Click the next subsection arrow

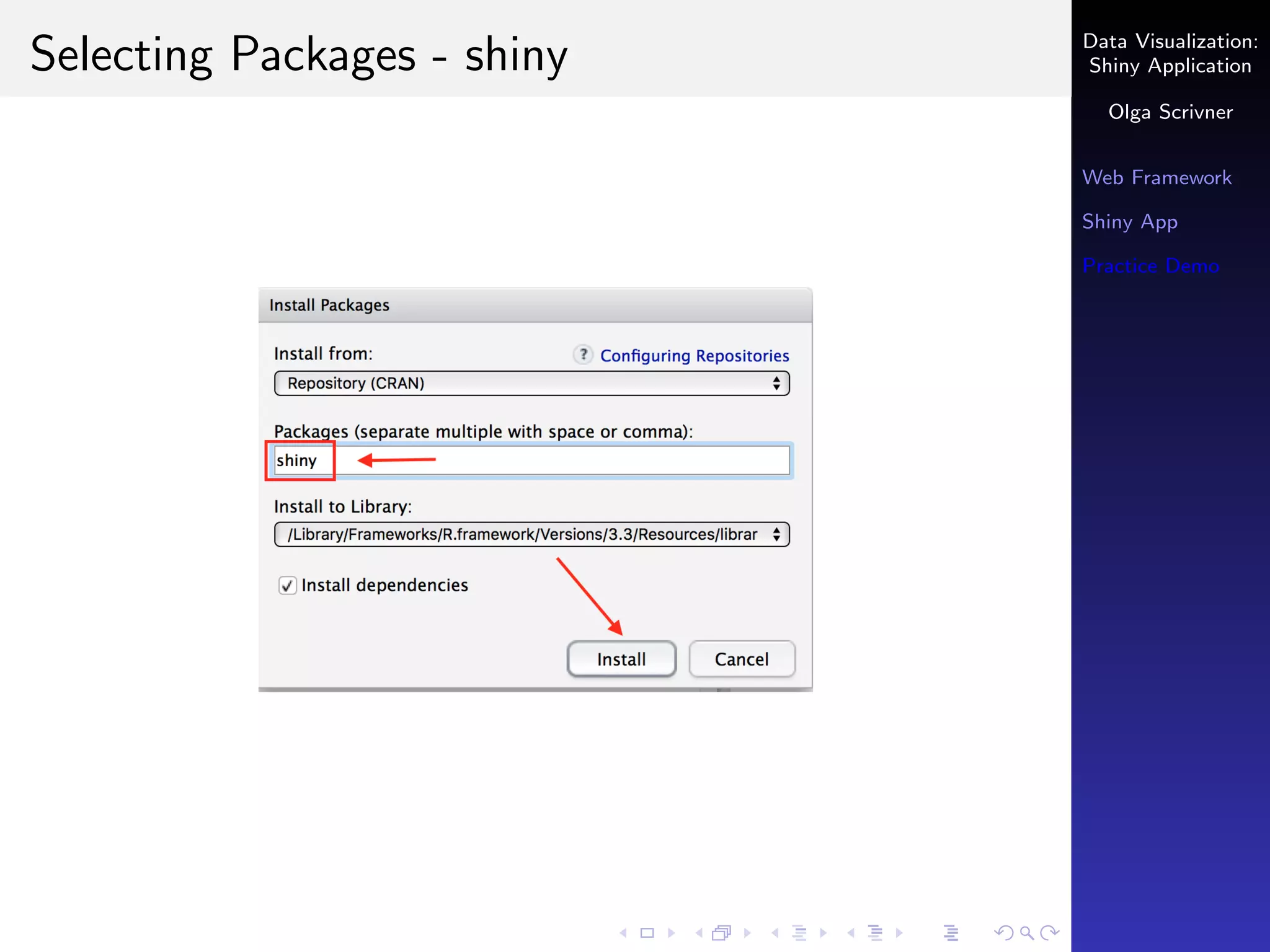point(823,933)
